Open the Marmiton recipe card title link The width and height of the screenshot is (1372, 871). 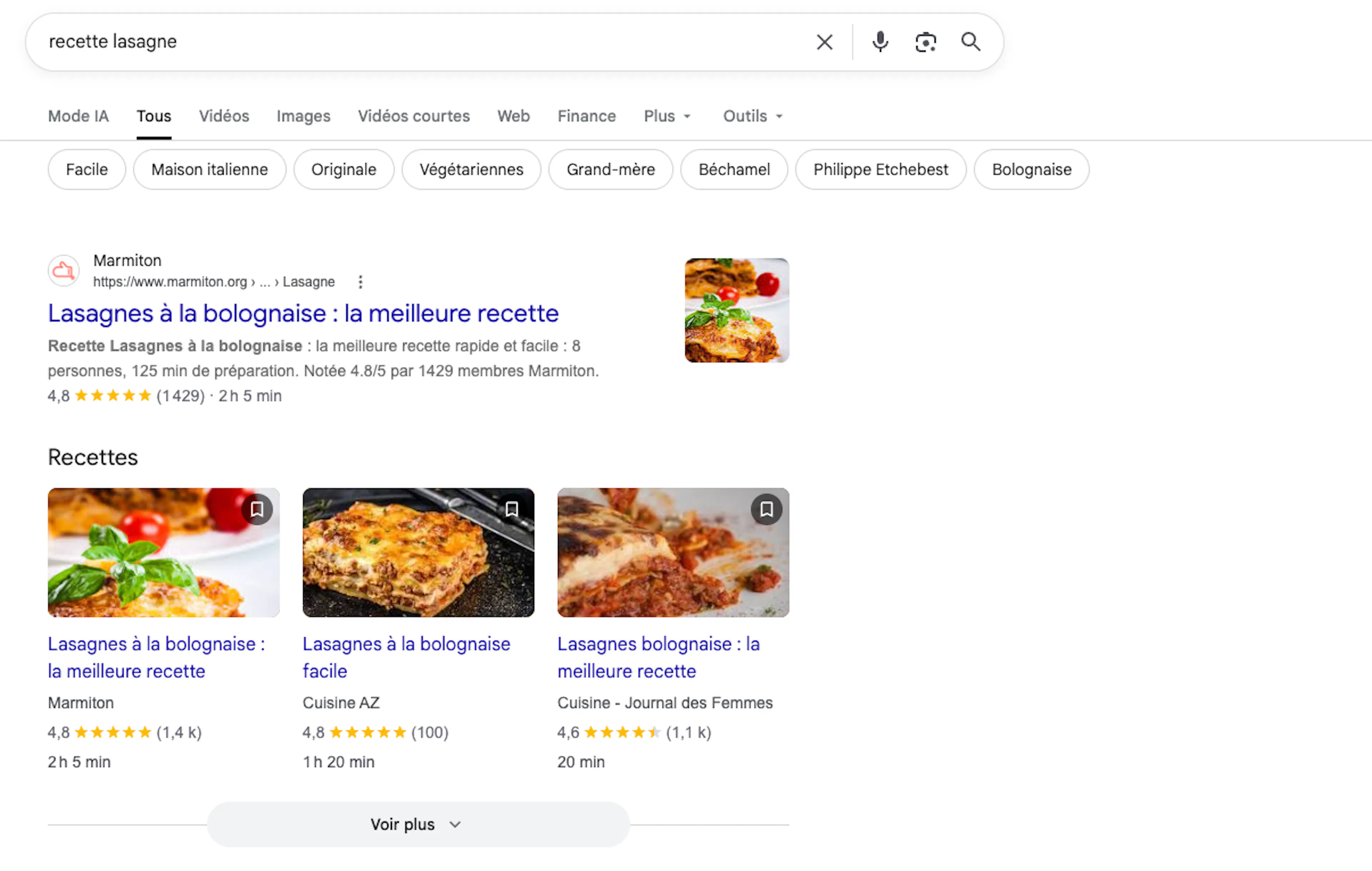(x=156, y=657)
